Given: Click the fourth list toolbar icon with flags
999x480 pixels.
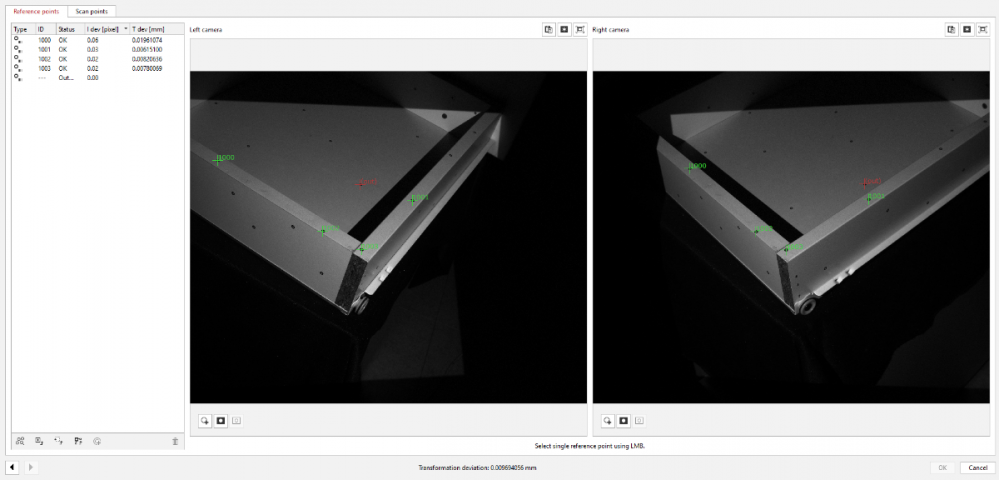Looking at the screenshot, I should coord(78,440).
